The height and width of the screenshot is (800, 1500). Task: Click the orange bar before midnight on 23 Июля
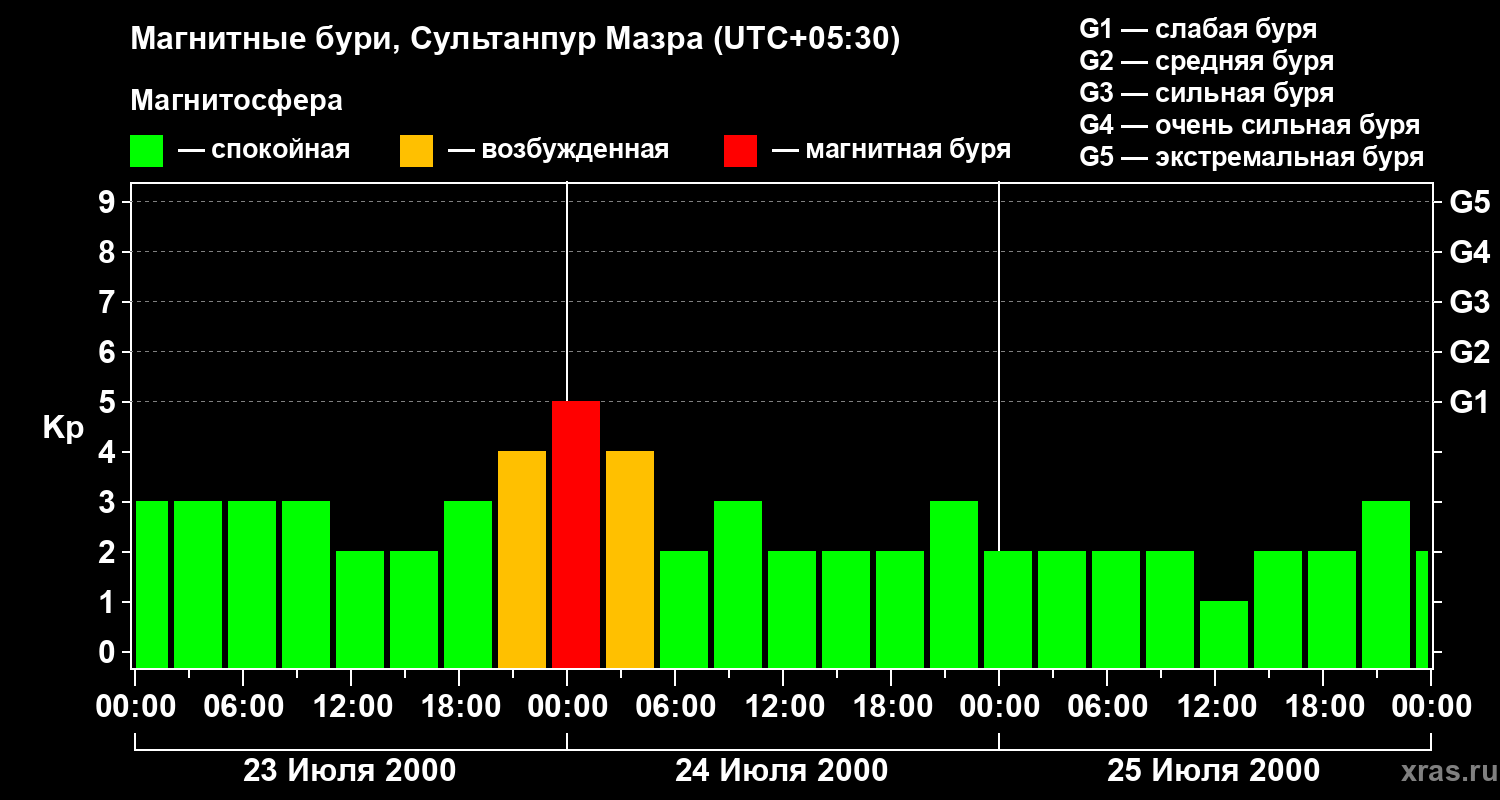tap(522, 559)
